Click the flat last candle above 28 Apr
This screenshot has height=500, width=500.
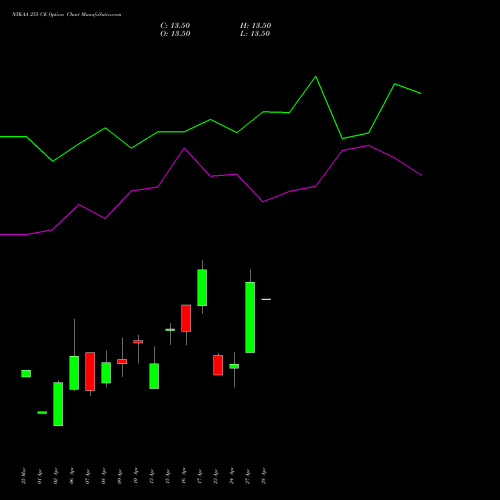pos(266,299)
